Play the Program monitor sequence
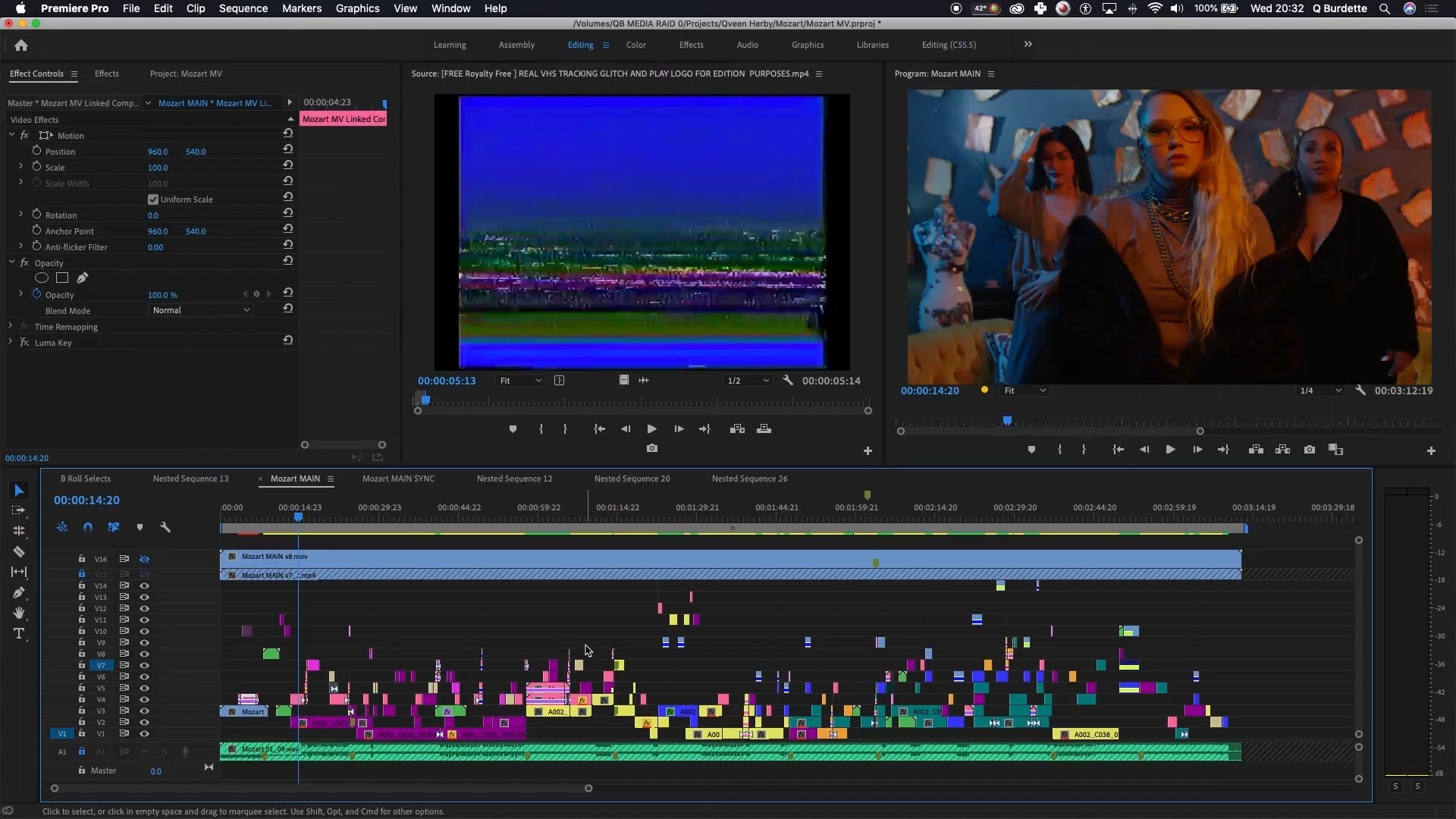This screenshot has width=1456, height=819. pyautogui.click(x=1170, y=450)
